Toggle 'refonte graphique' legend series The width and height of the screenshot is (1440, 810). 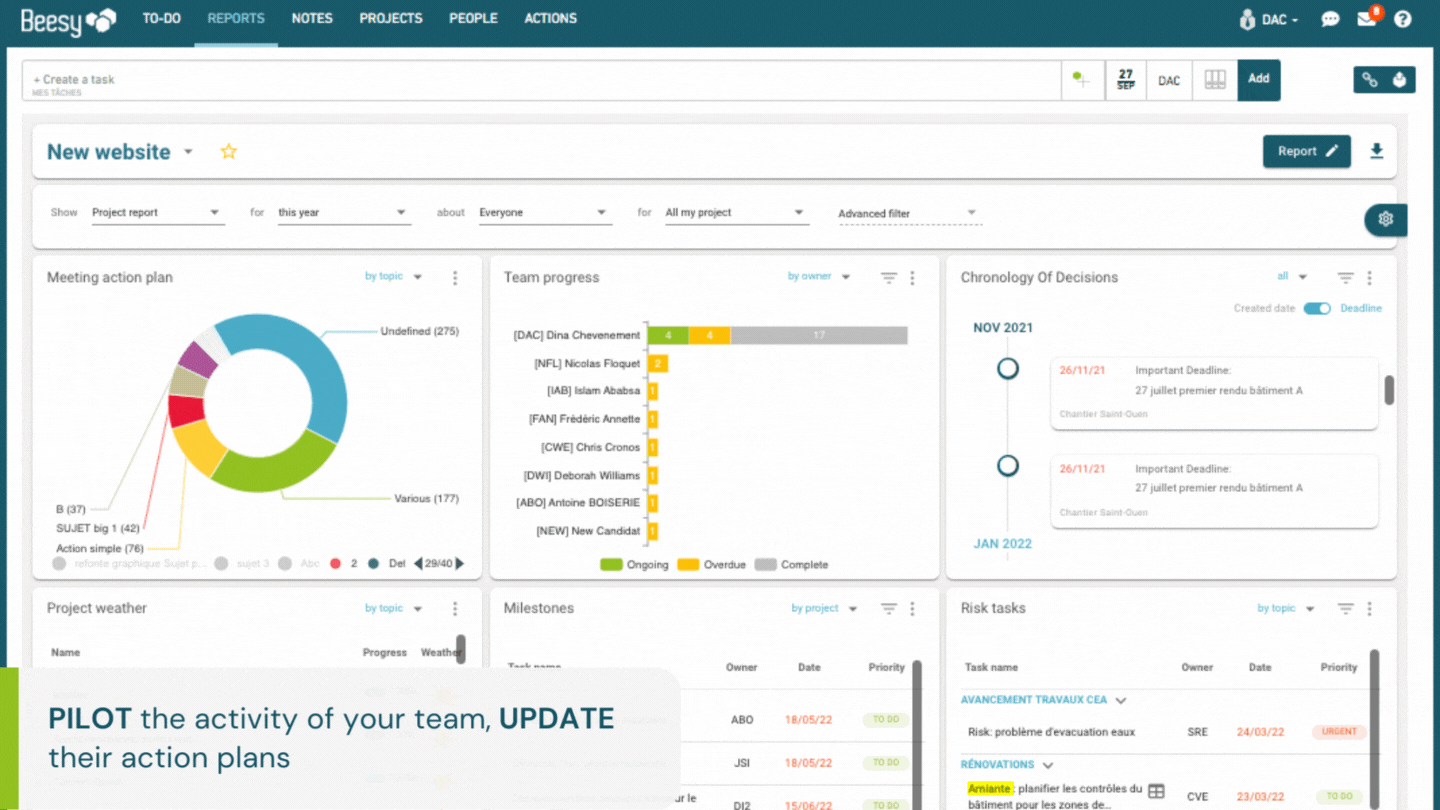click(130, 564)
